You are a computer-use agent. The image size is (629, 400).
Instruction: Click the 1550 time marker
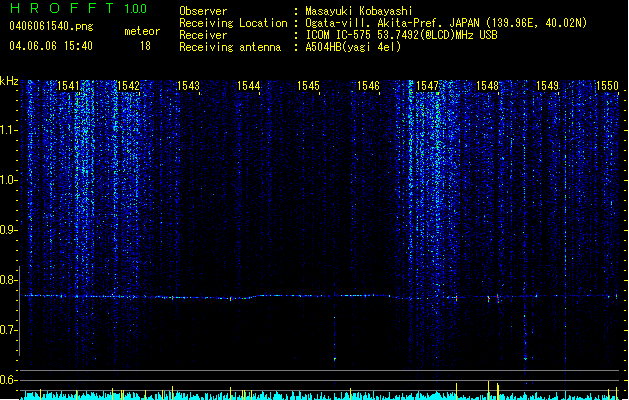(x=607, y=86)
